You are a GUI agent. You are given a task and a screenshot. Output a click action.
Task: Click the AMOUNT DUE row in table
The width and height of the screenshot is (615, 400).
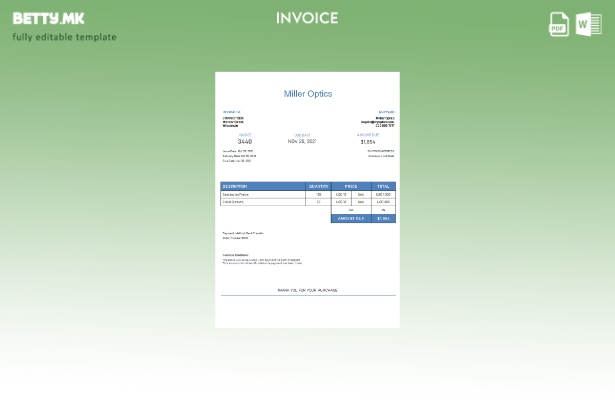363,218
